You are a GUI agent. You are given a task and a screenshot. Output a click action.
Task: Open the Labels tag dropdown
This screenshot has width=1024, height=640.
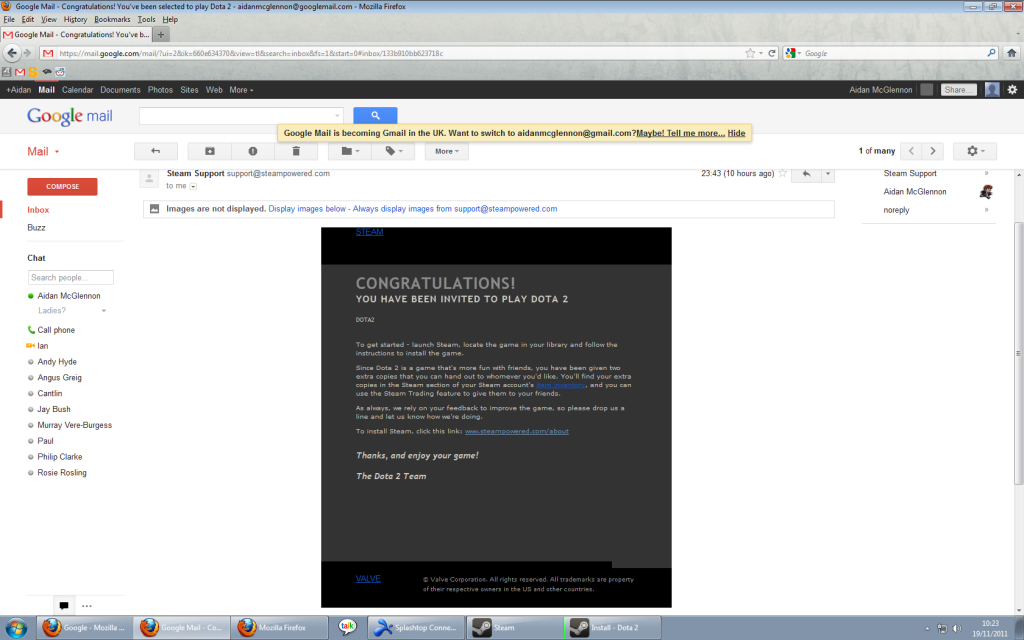(393, 151)
